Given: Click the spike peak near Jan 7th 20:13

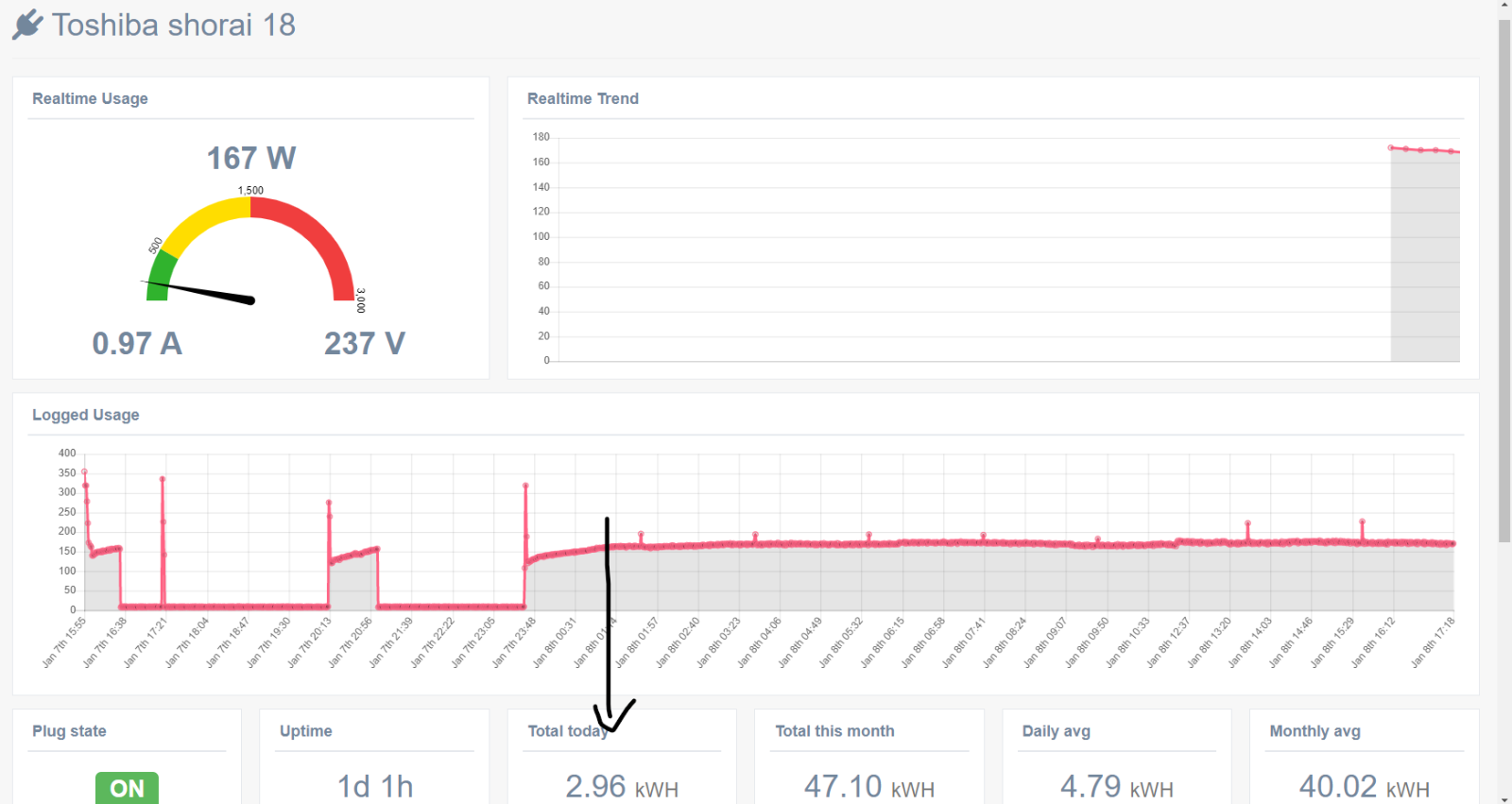Looking at the screenshot, I should pyautogui.click(x=329, y=503).
